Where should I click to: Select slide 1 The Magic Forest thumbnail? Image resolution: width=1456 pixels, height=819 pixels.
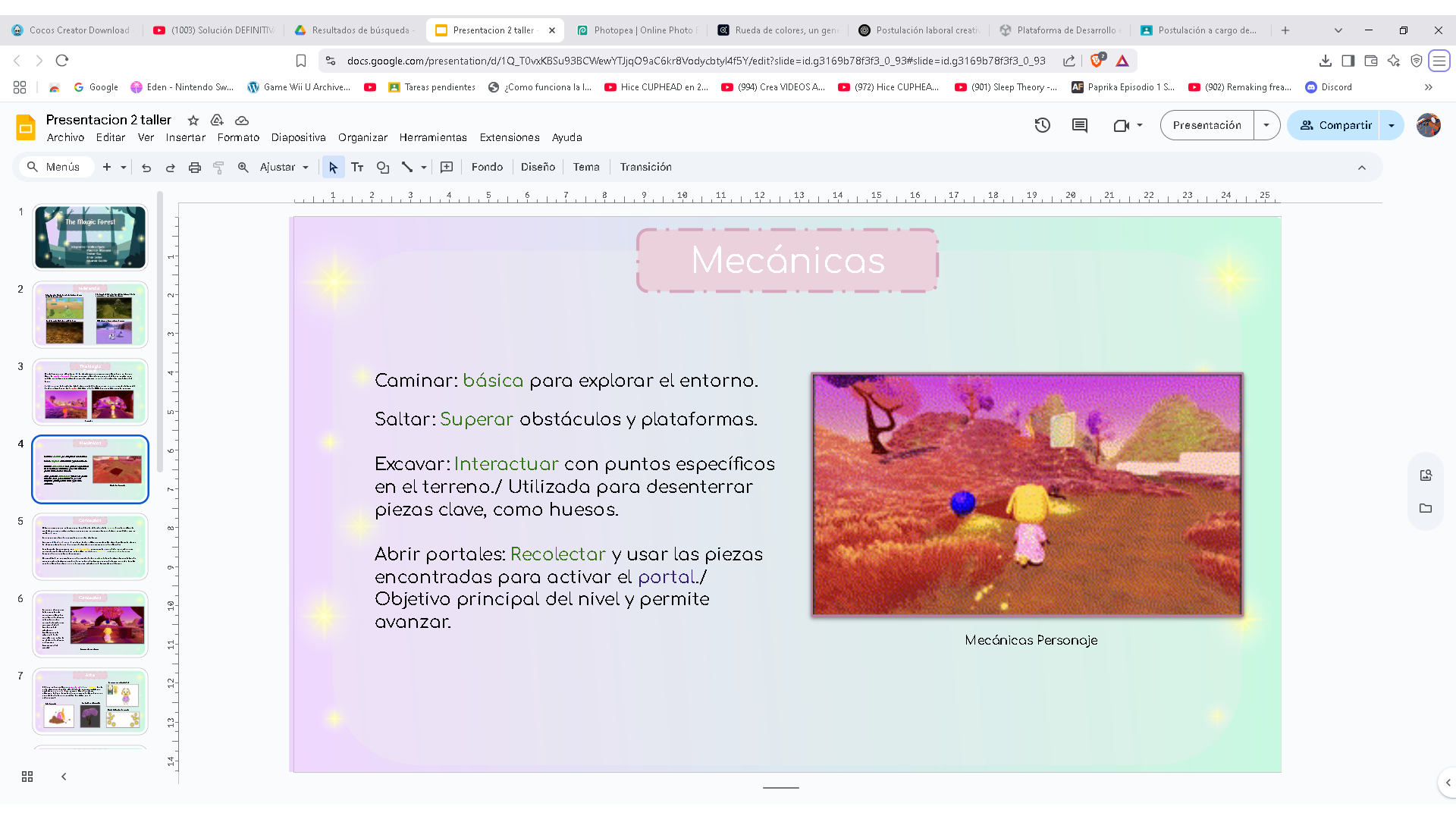coord(90,237)
